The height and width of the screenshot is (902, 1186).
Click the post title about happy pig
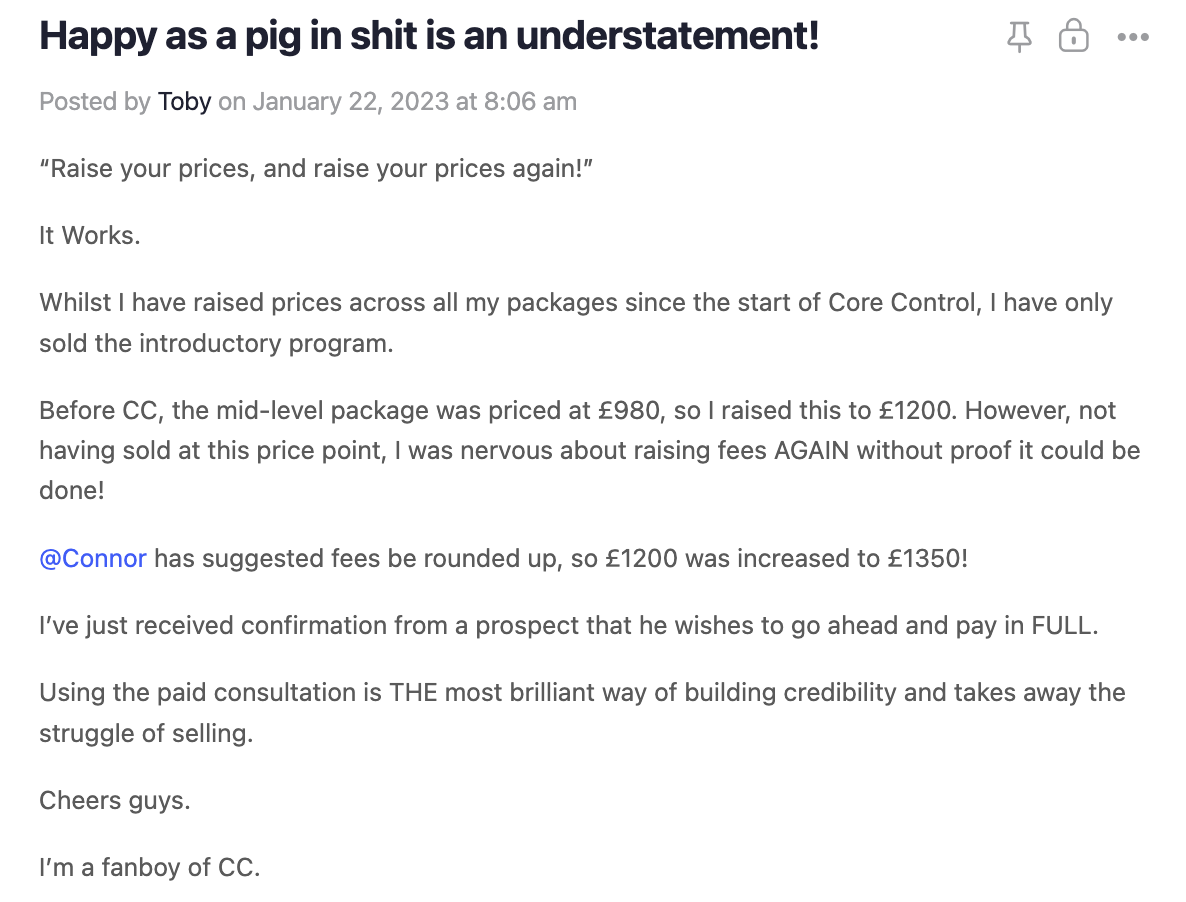tap(429, 36)
